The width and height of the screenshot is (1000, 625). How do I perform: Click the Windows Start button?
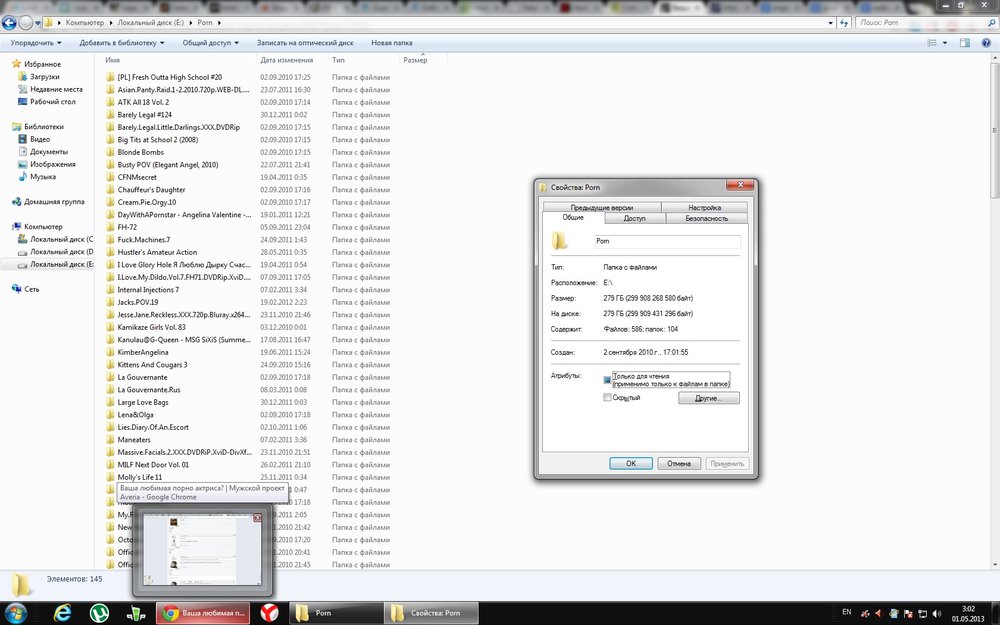tap(17, 612)
